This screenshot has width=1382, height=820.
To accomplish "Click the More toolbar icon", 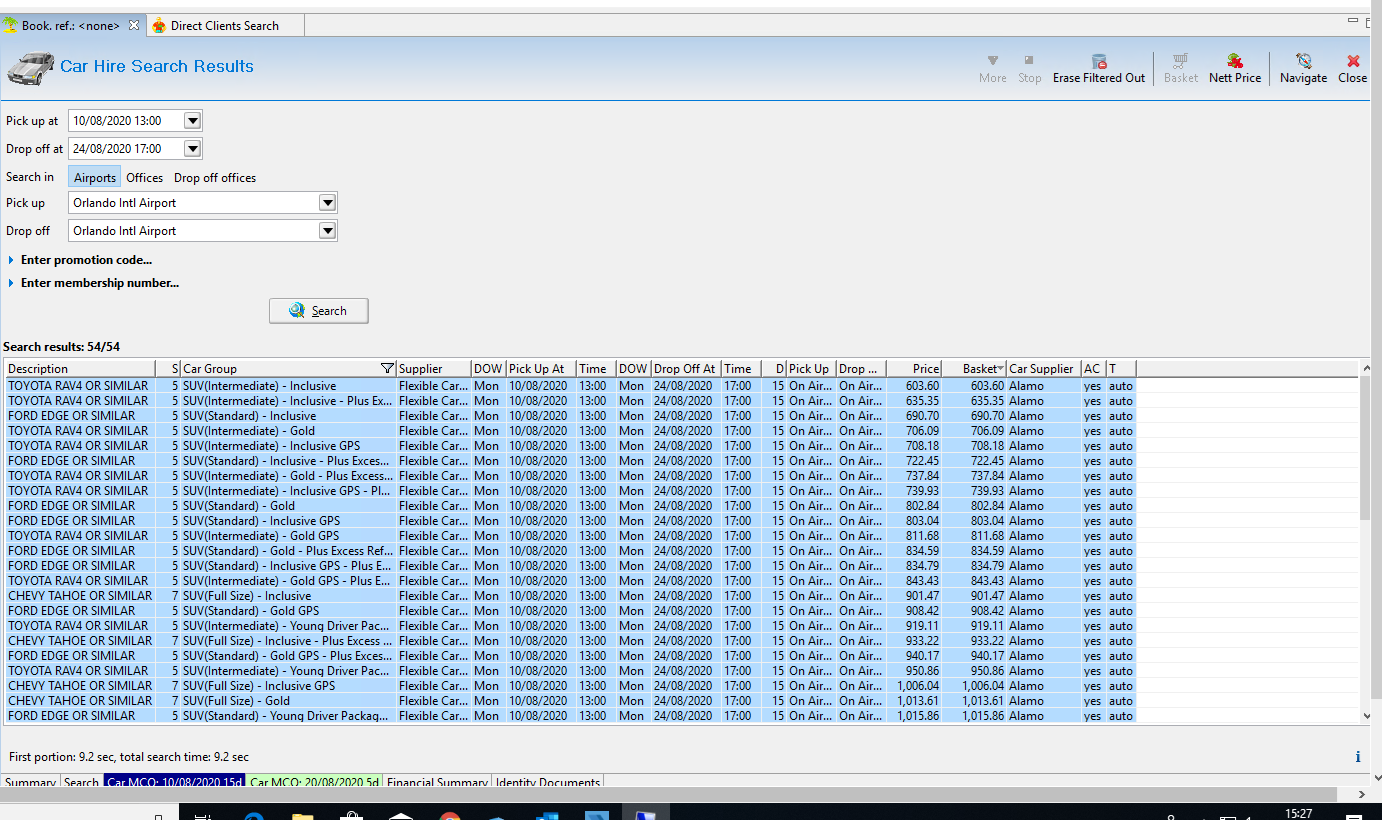I will click(x=992, y=61).
